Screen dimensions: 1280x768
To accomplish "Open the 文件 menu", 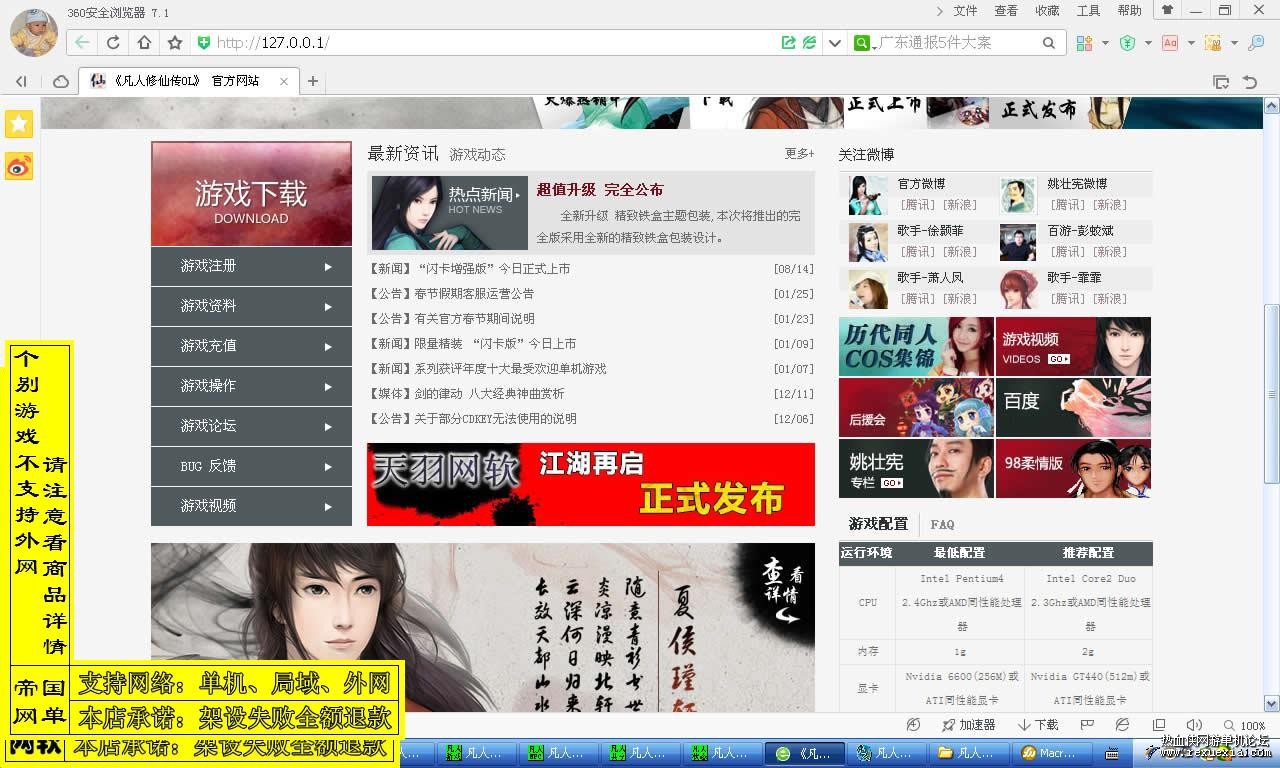I will 965,11.
